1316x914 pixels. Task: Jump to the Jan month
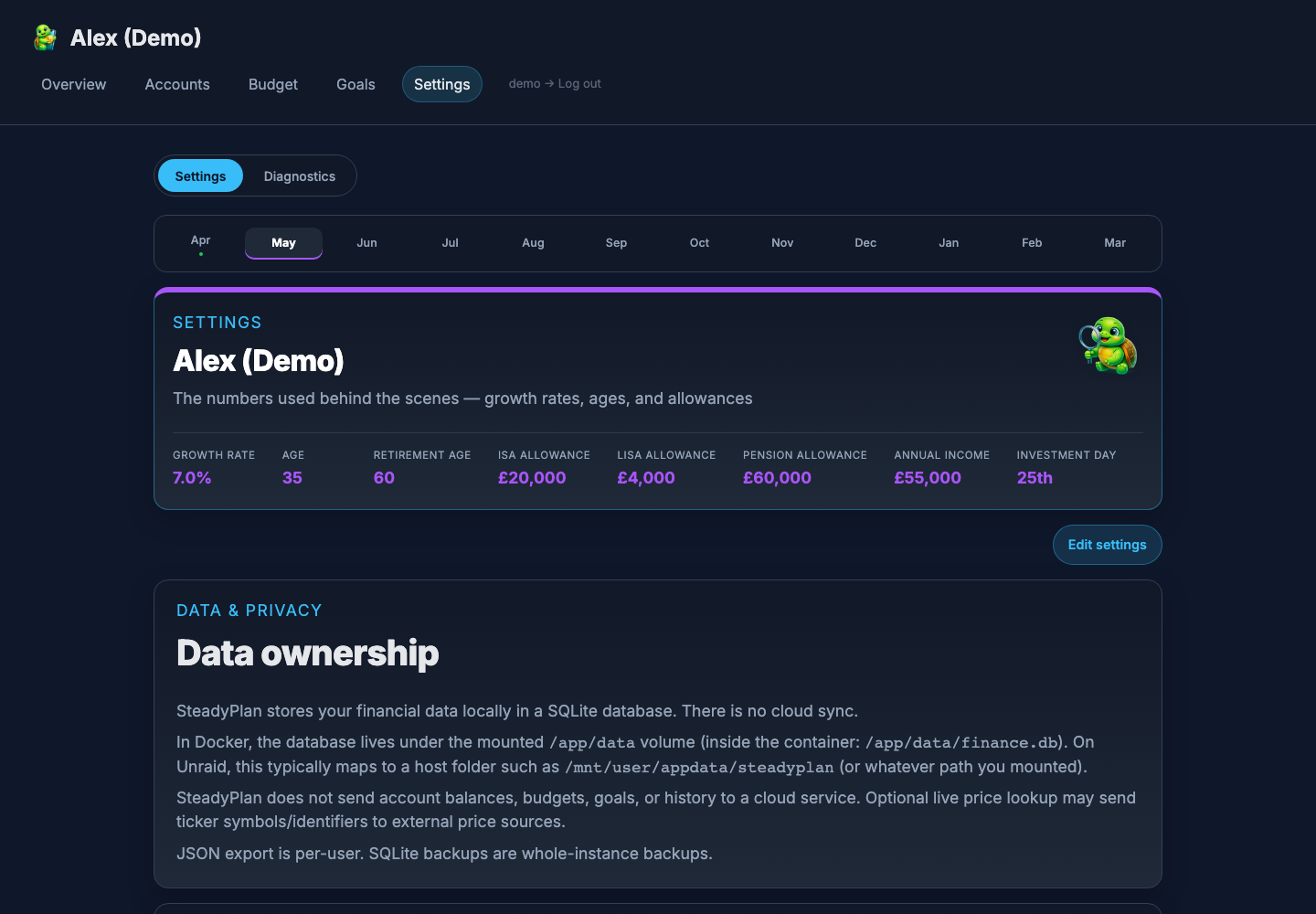pyautogui.click(x=949, y=243)
